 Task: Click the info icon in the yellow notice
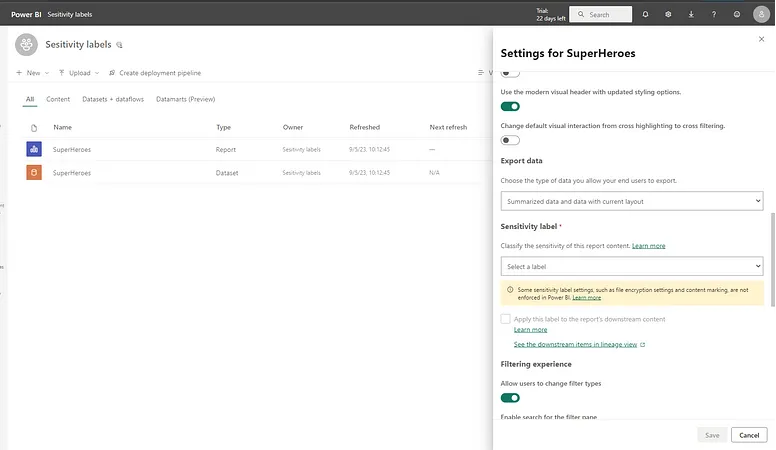[510, 290]
